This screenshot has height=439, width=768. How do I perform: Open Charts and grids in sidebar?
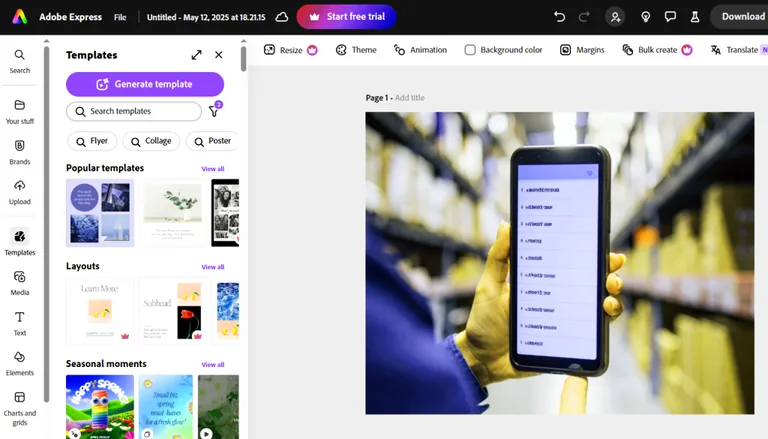[x=20, y=409]
